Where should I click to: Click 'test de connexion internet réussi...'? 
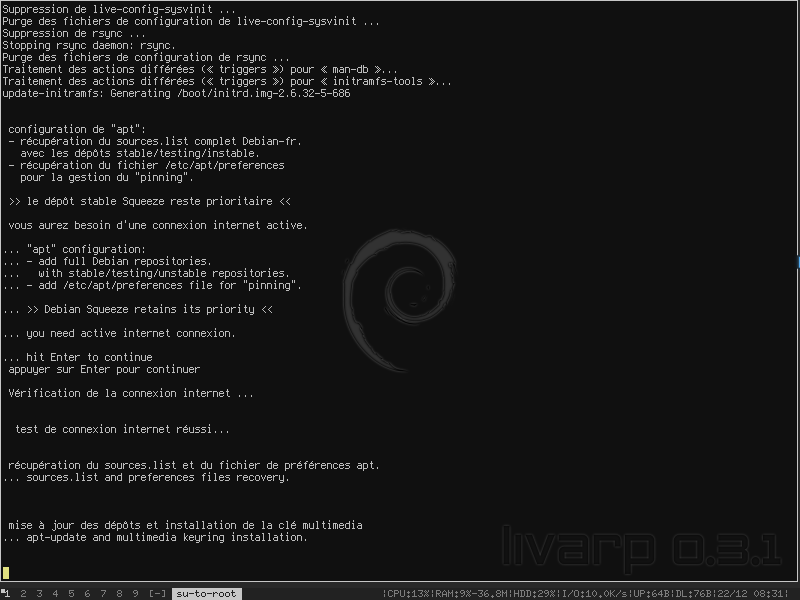[122, 429]
